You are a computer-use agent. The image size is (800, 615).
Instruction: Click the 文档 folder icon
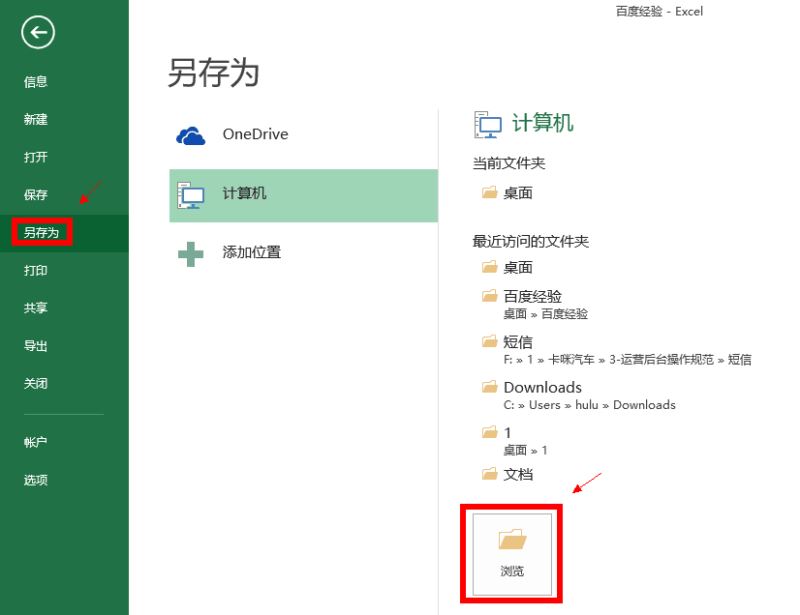coord(490,474)
